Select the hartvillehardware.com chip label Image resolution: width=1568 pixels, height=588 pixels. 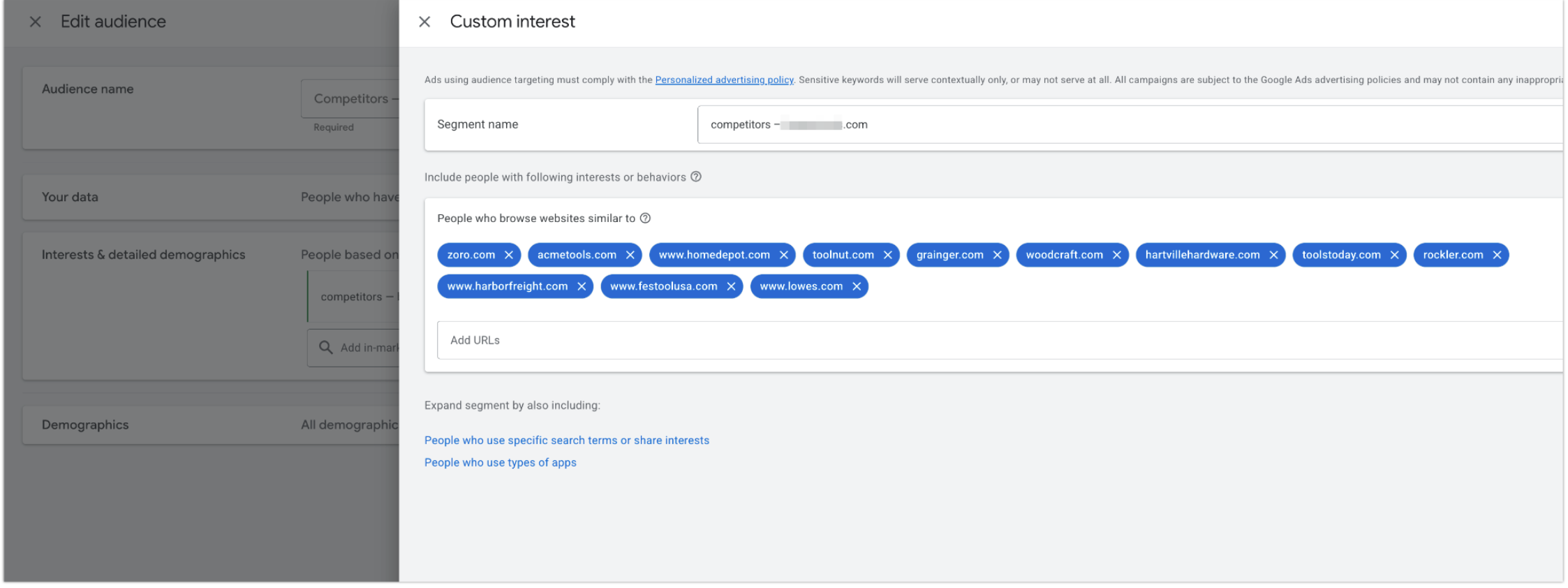(x=1203, y=255)
